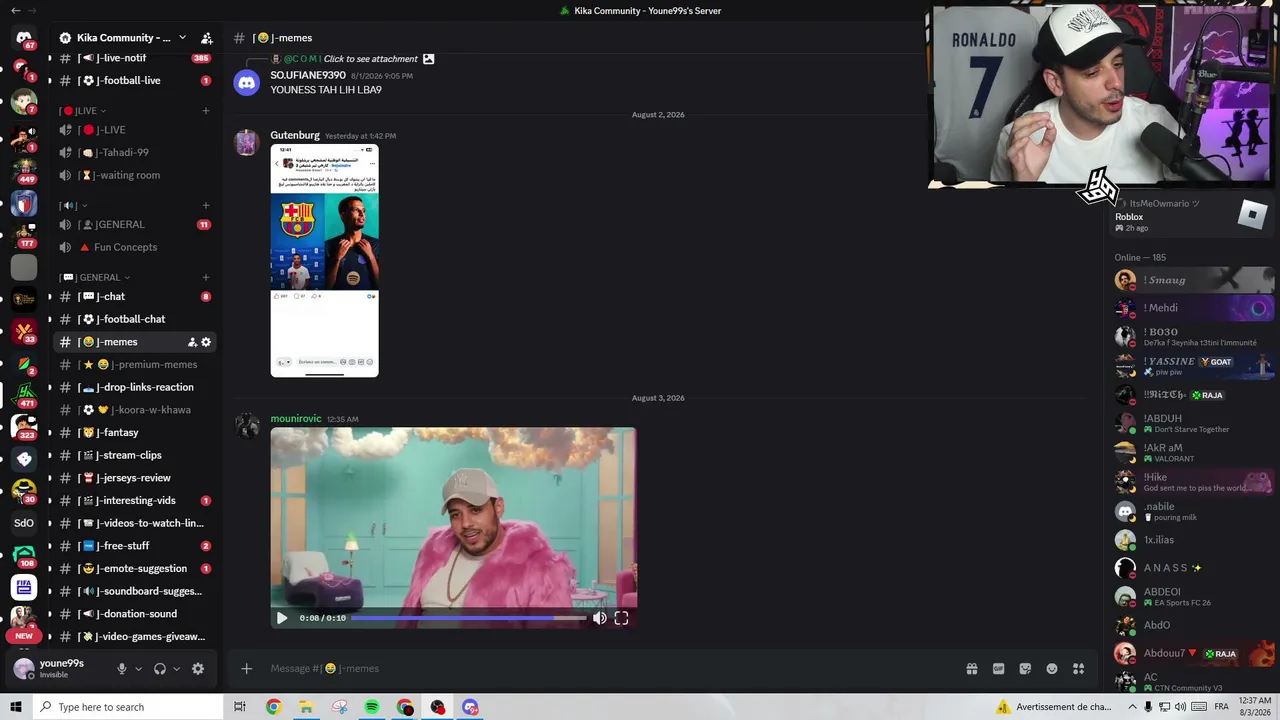The image size is (1280, 720).
Task: Open Kika Community server dropdown menu
Action: click(182, 38)
